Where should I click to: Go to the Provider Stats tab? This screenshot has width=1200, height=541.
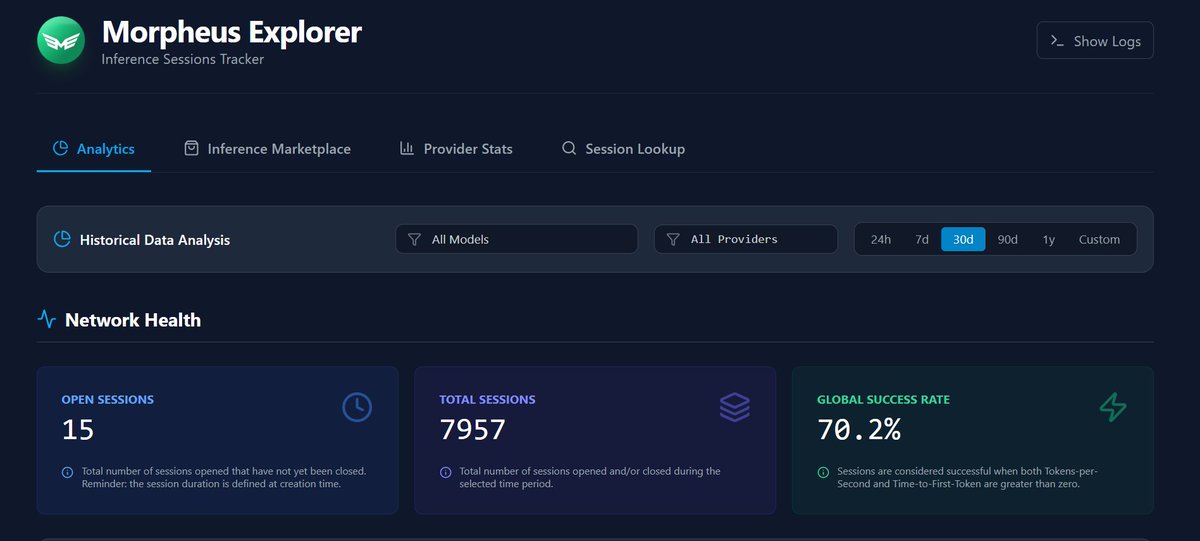point(456,149)
